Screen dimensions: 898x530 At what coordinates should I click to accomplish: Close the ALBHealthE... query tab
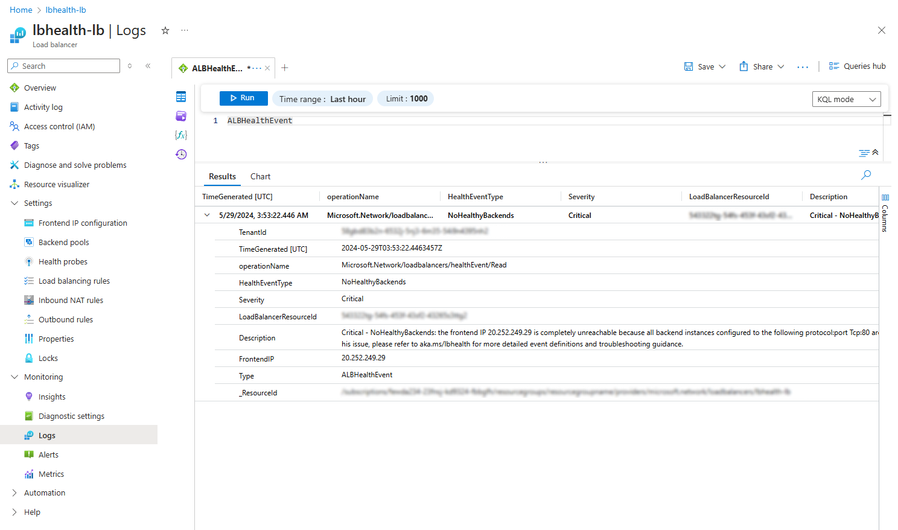point(267,68)
